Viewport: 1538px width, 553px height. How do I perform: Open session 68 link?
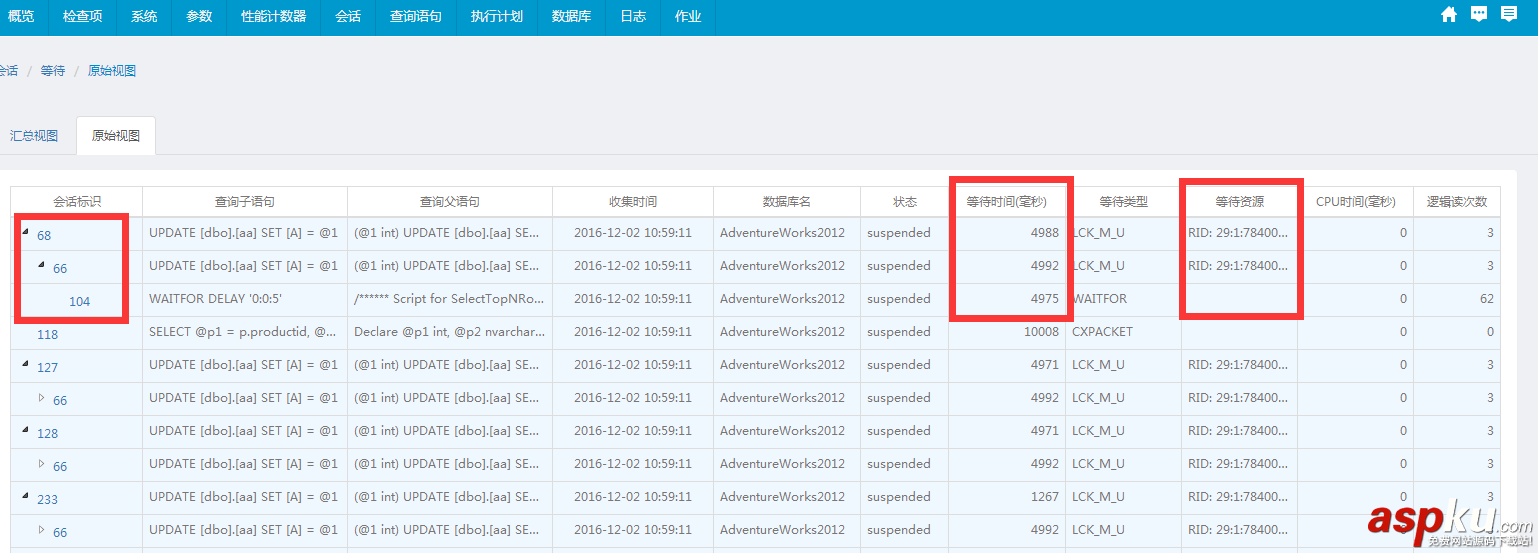(x=44, y=235)
